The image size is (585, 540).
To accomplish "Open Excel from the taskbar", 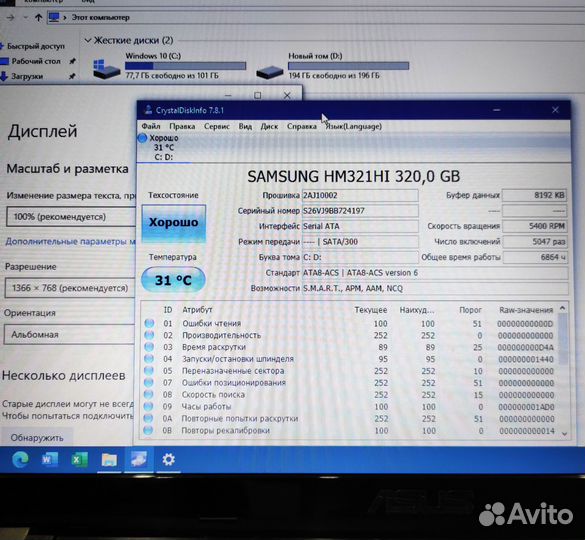I will pyautogui.click(x=79, y=459).
